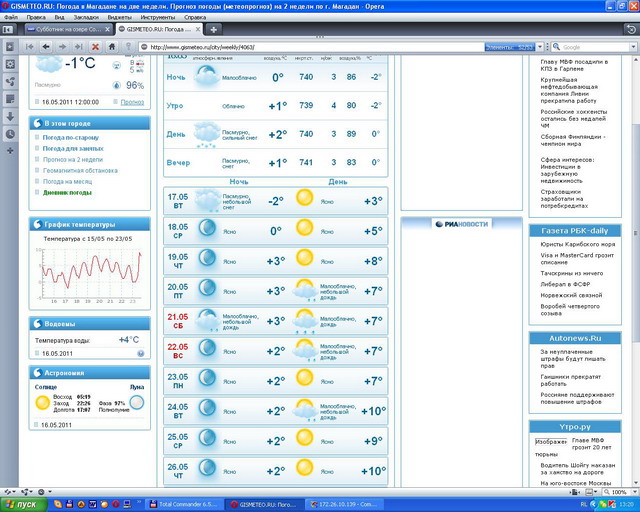
Task: Open the closed tabs list at the tab bar's right
Action: tap(629, 30)
